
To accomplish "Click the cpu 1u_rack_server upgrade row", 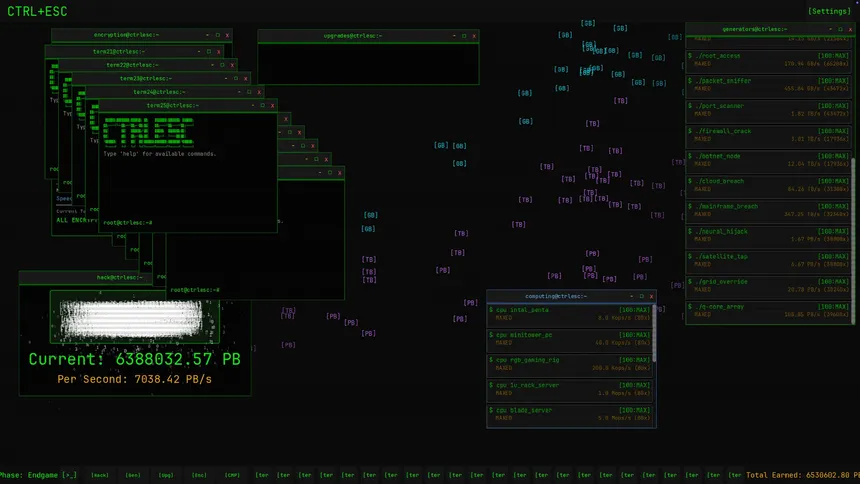I will (569, 389).
